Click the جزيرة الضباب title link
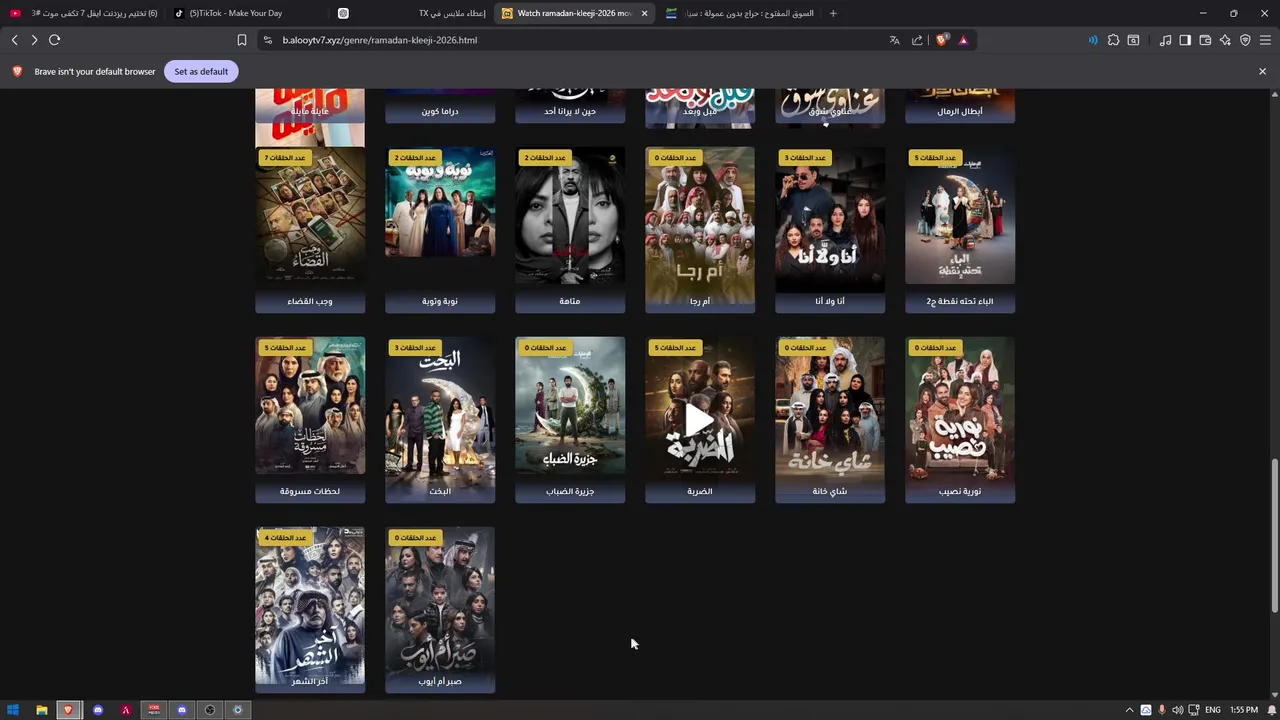The width and height of the screenshot is (1280, 720). point(570,491)
